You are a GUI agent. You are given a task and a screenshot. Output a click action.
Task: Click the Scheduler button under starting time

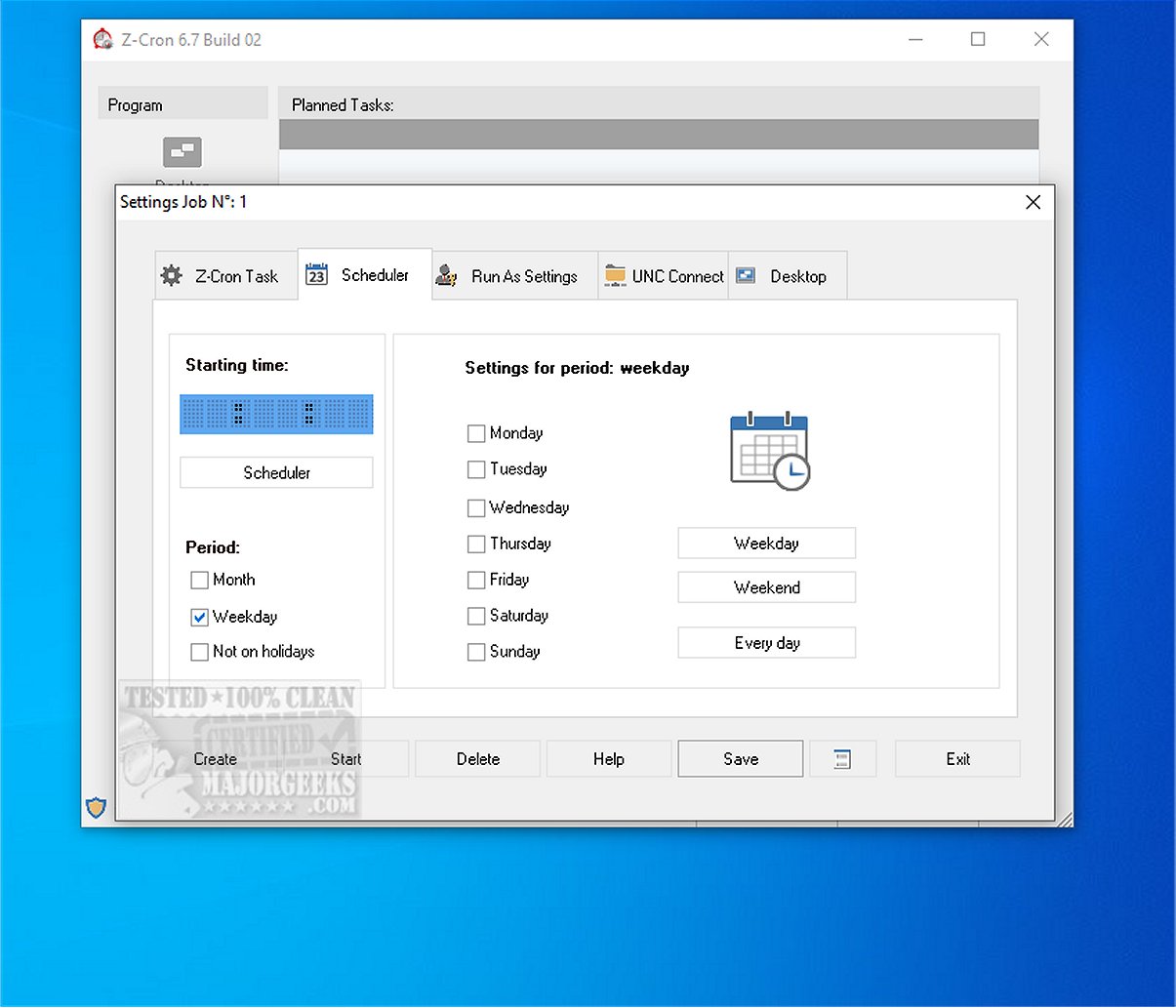276,472
